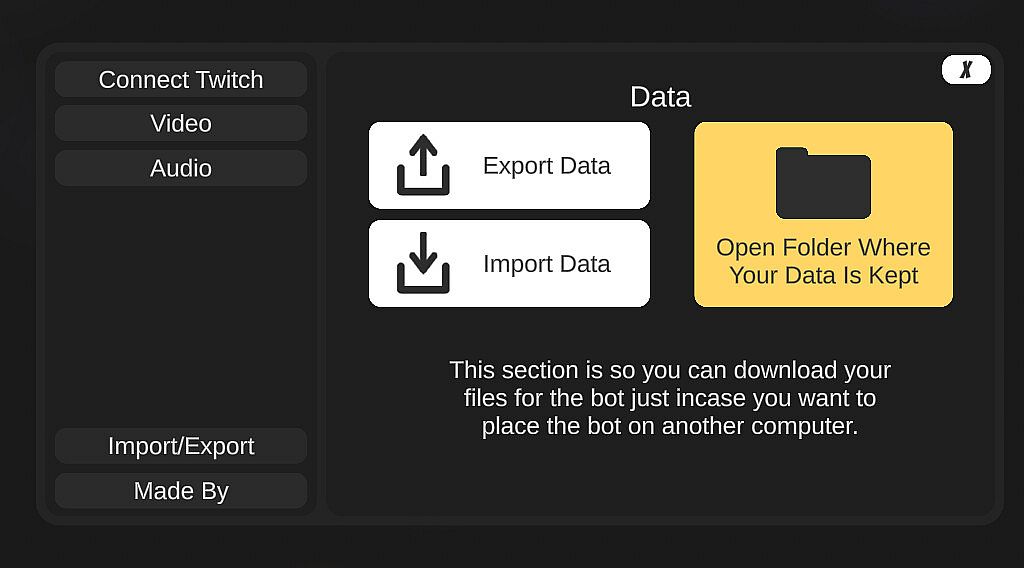Viewport: 1024px width, 568px height.
Task: Click the "Your Data Is Kept" line
Action: pyautogui.click(x=823, y=276)
